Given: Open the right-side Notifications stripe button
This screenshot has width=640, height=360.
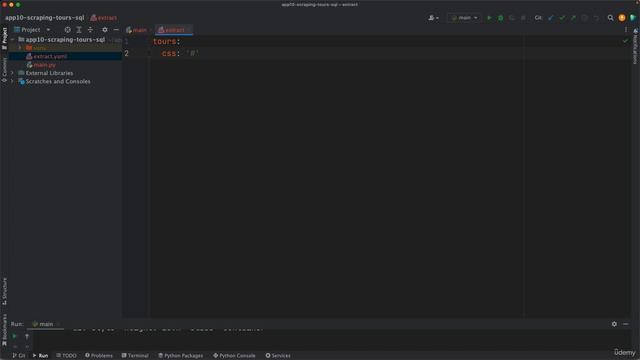Looking at the screenshot, I should pyautogui.click(x=636, y=46).
